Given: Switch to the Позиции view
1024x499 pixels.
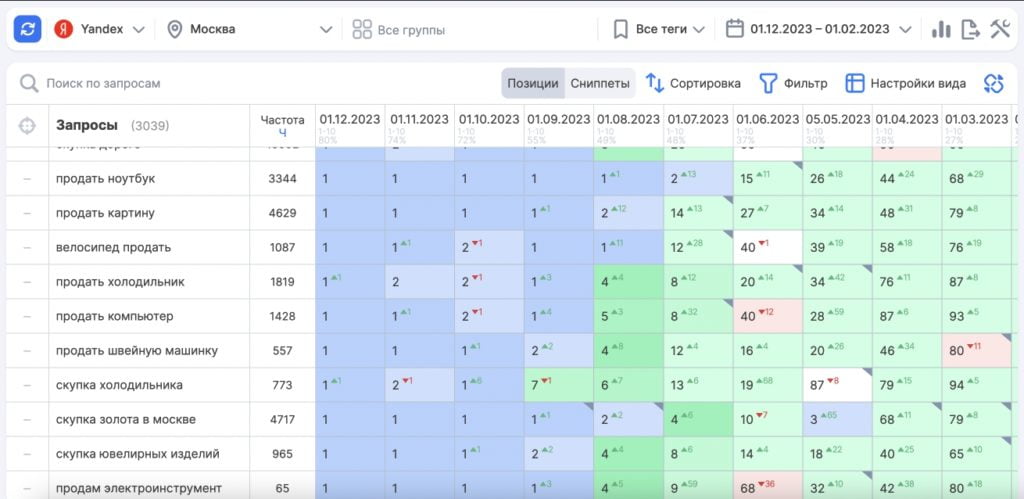Looking at the screenshot, I should 532,83.
